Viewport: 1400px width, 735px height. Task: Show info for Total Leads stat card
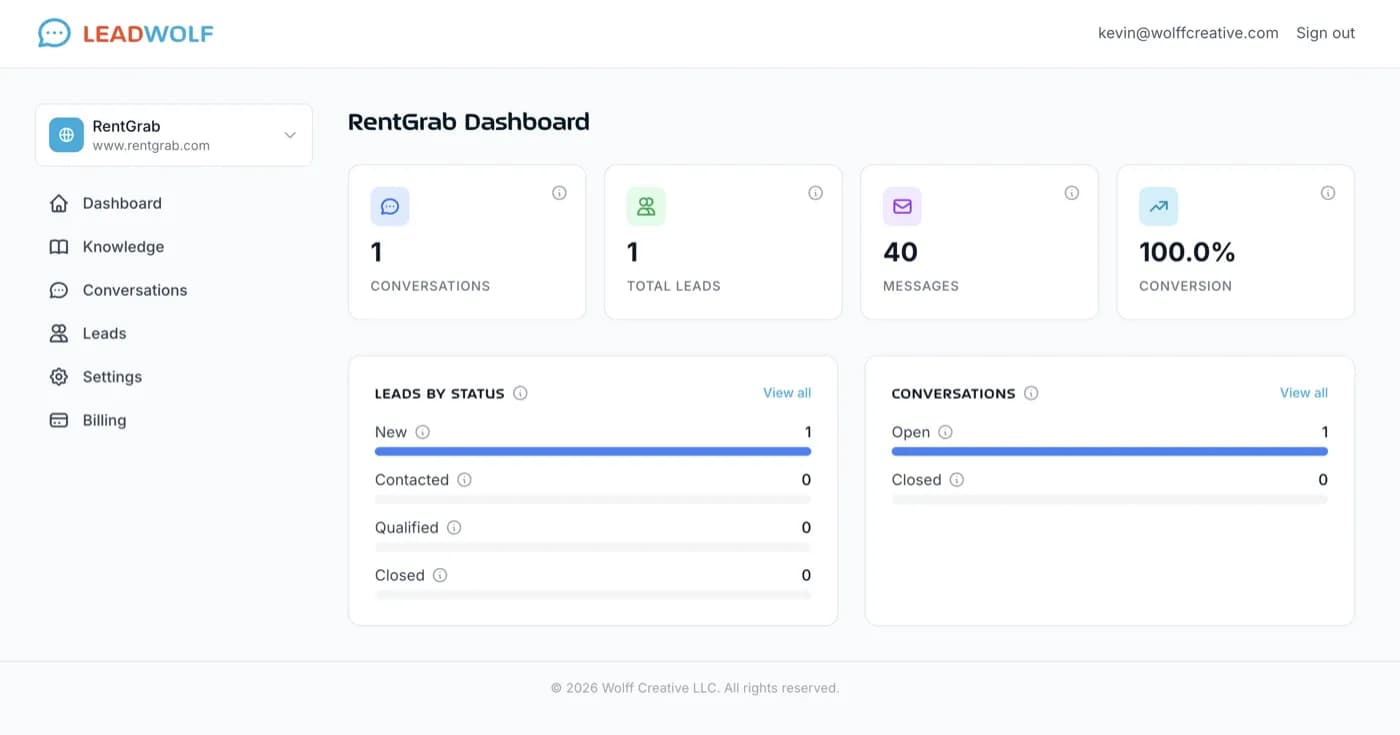click(x=816, y=193)
